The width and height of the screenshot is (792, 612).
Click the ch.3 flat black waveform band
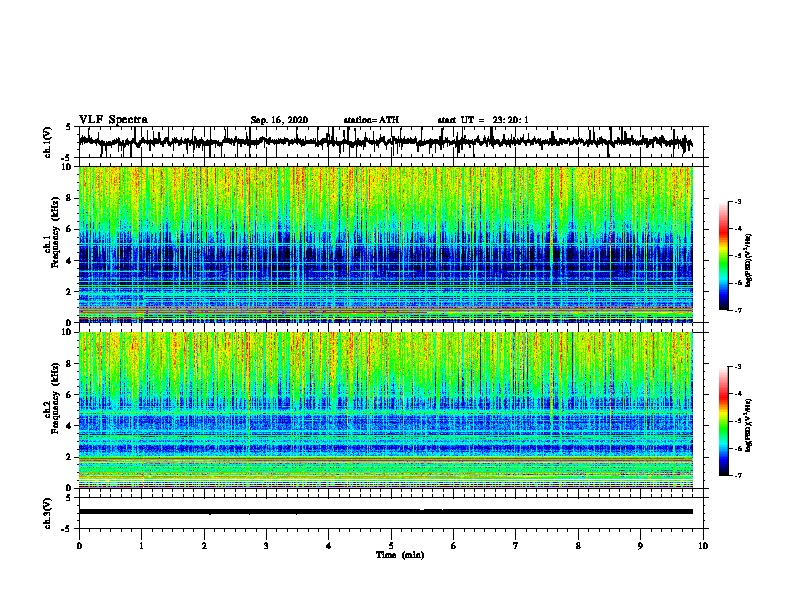385,512
